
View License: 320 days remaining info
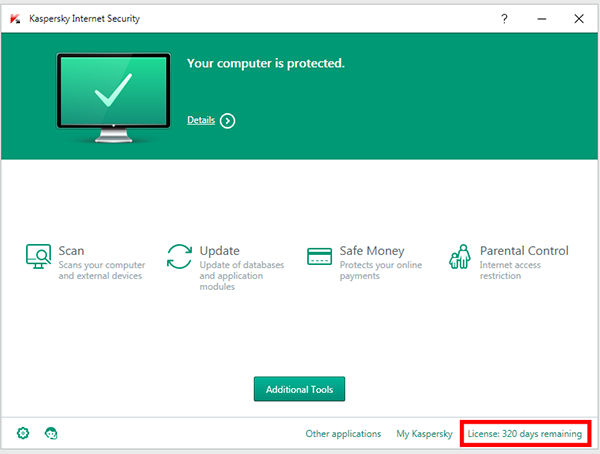(x=524, y=434)
